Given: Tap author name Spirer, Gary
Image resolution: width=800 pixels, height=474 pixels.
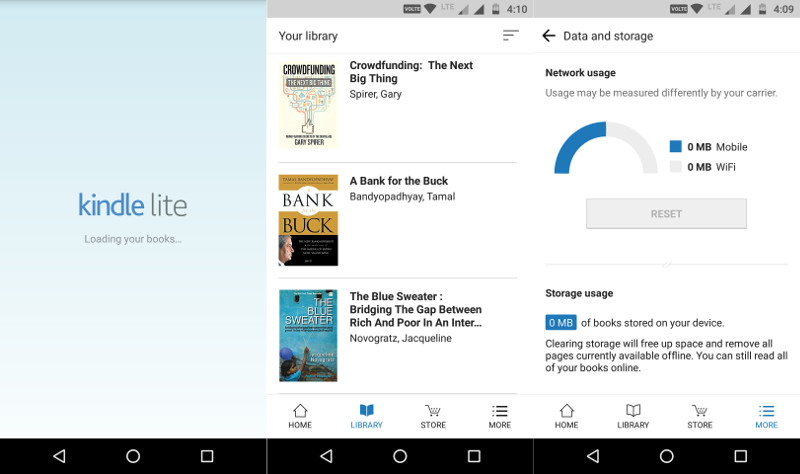Looking at the screenshot, I should pyautogui.click(x=376, y=94).
